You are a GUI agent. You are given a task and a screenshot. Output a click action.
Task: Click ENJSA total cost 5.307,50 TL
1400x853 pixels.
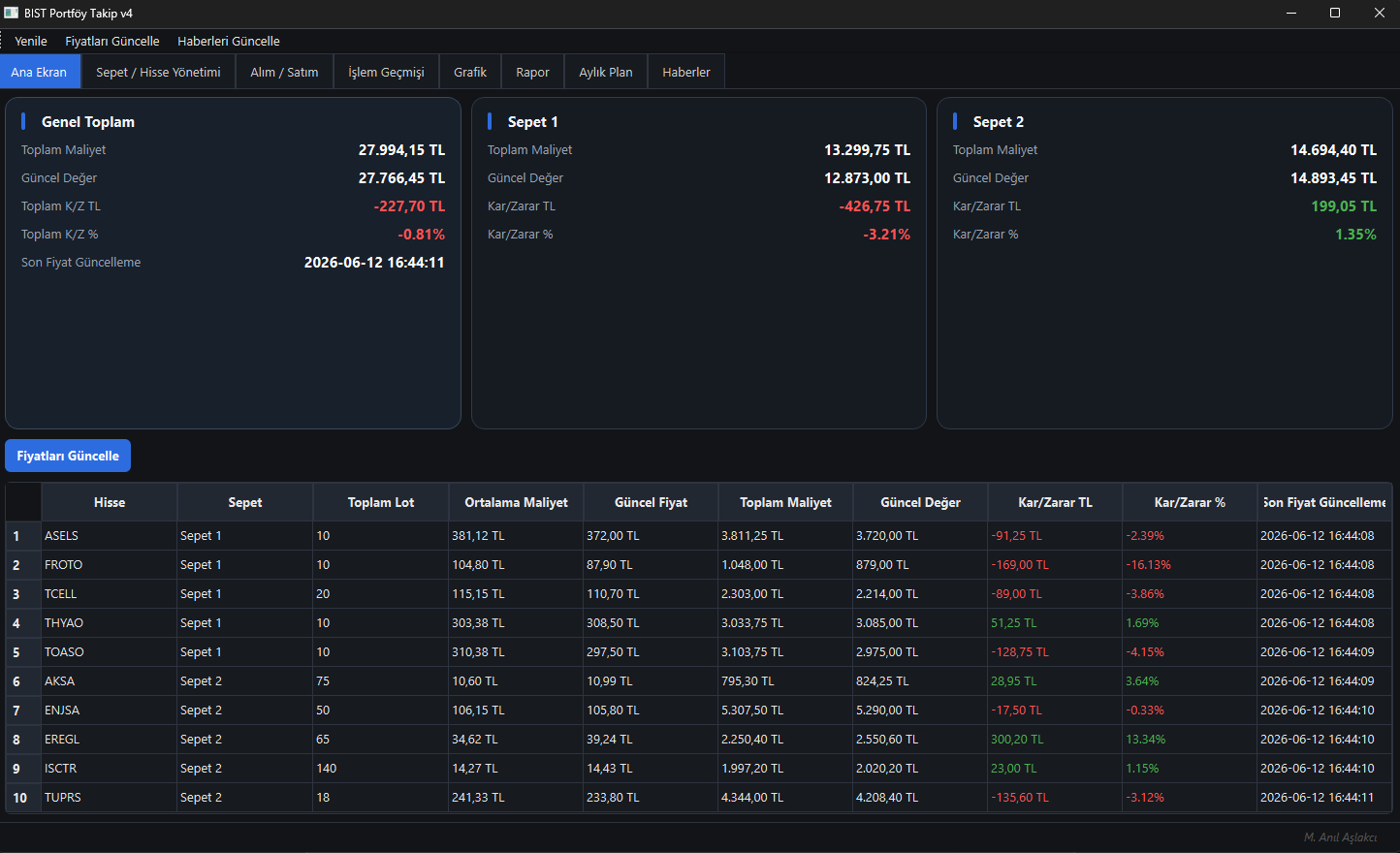point(785,711)
